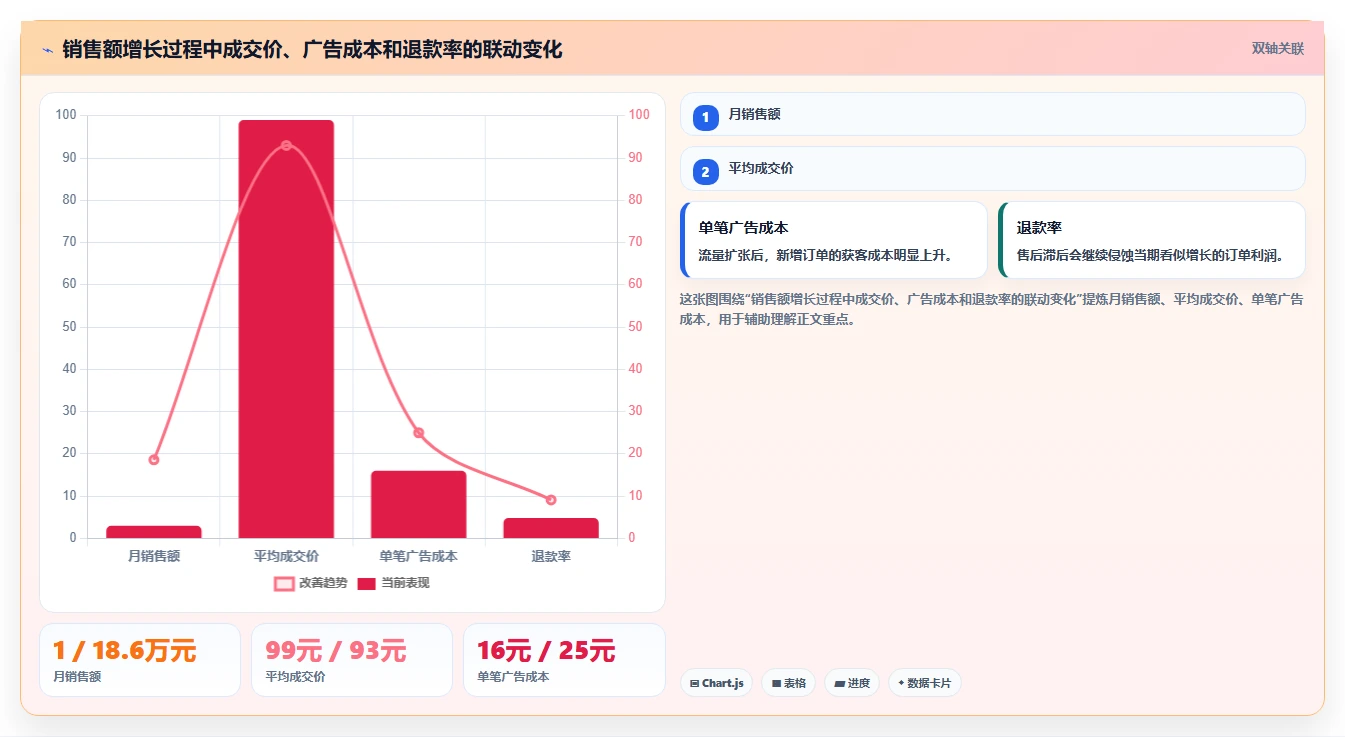Click the 平均成交价 x-axis label
1345x737 pixels.
(286, 556)
